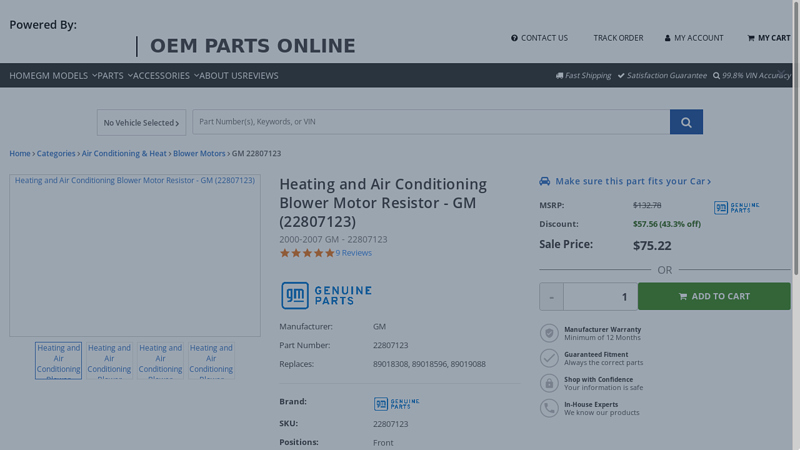Click the sale price $75.22
This screenshot has height=450, width=800.
coord(652,245)
